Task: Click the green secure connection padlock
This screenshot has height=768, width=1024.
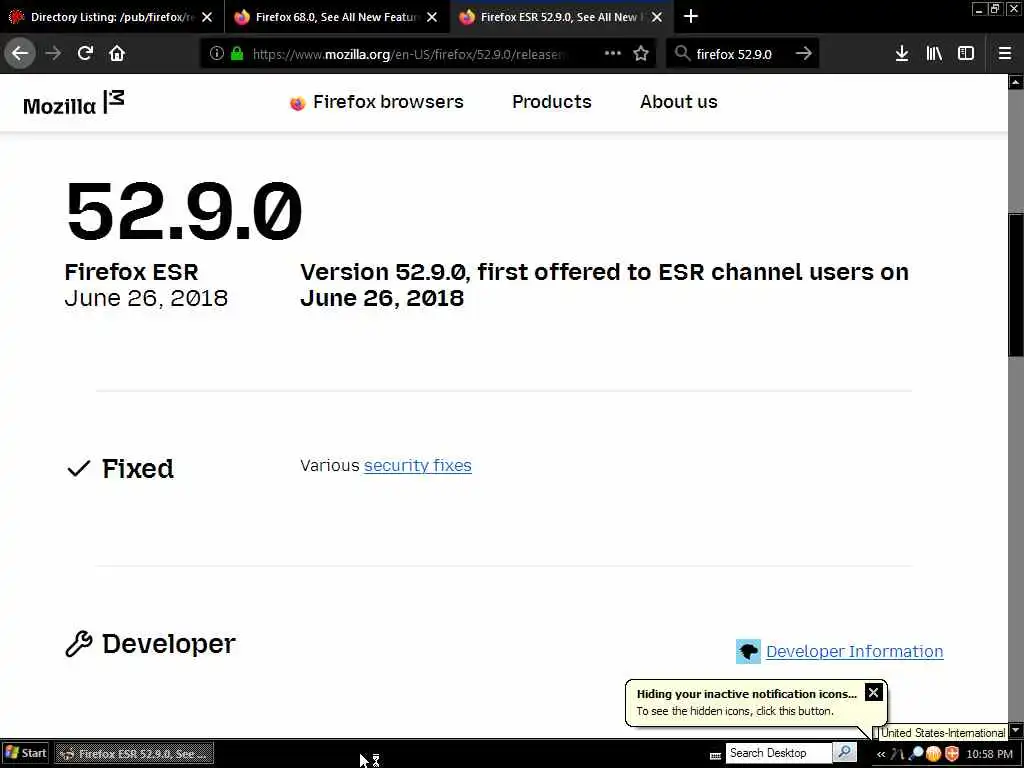Action: [238, 54]
